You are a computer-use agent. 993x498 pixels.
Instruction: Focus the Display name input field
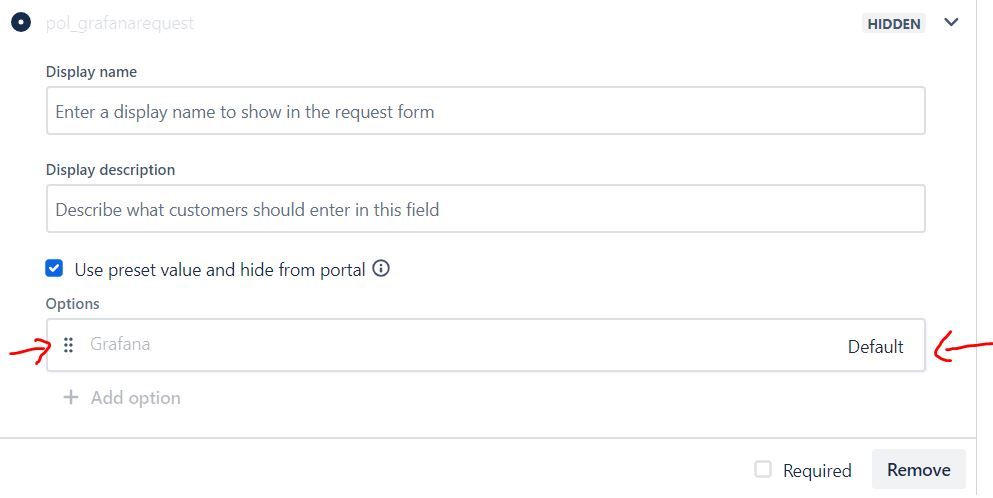[x=486, y=111]
